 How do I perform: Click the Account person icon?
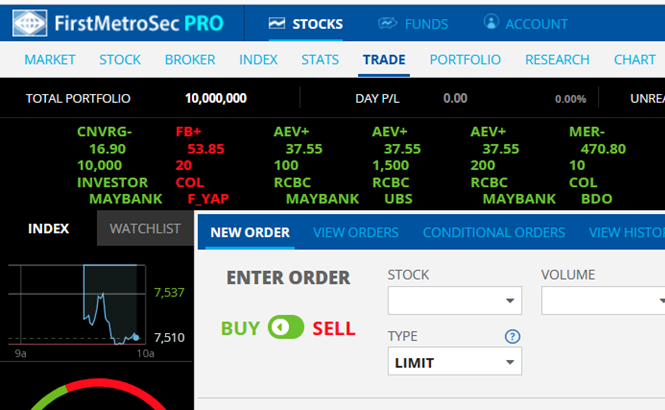point(491,22)
